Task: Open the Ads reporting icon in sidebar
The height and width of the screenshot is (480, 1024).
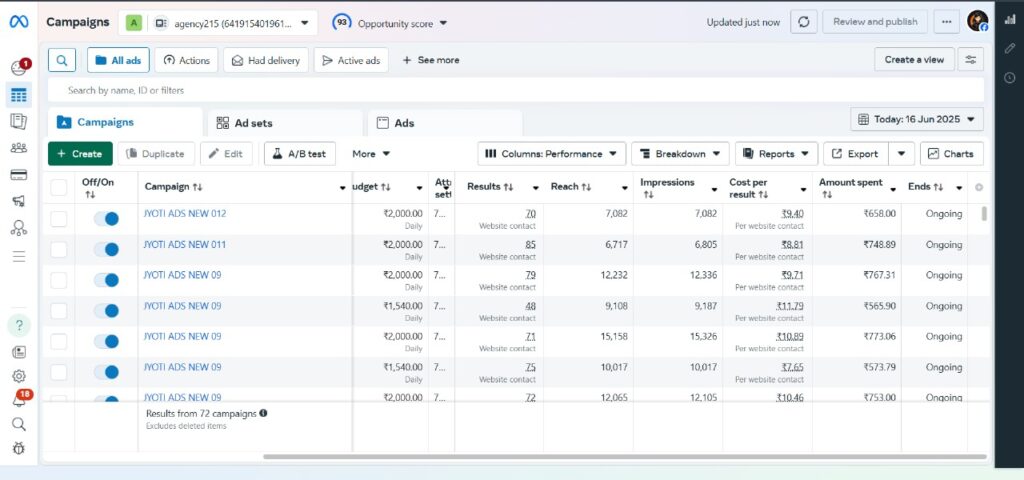Action: pos(19,121)
